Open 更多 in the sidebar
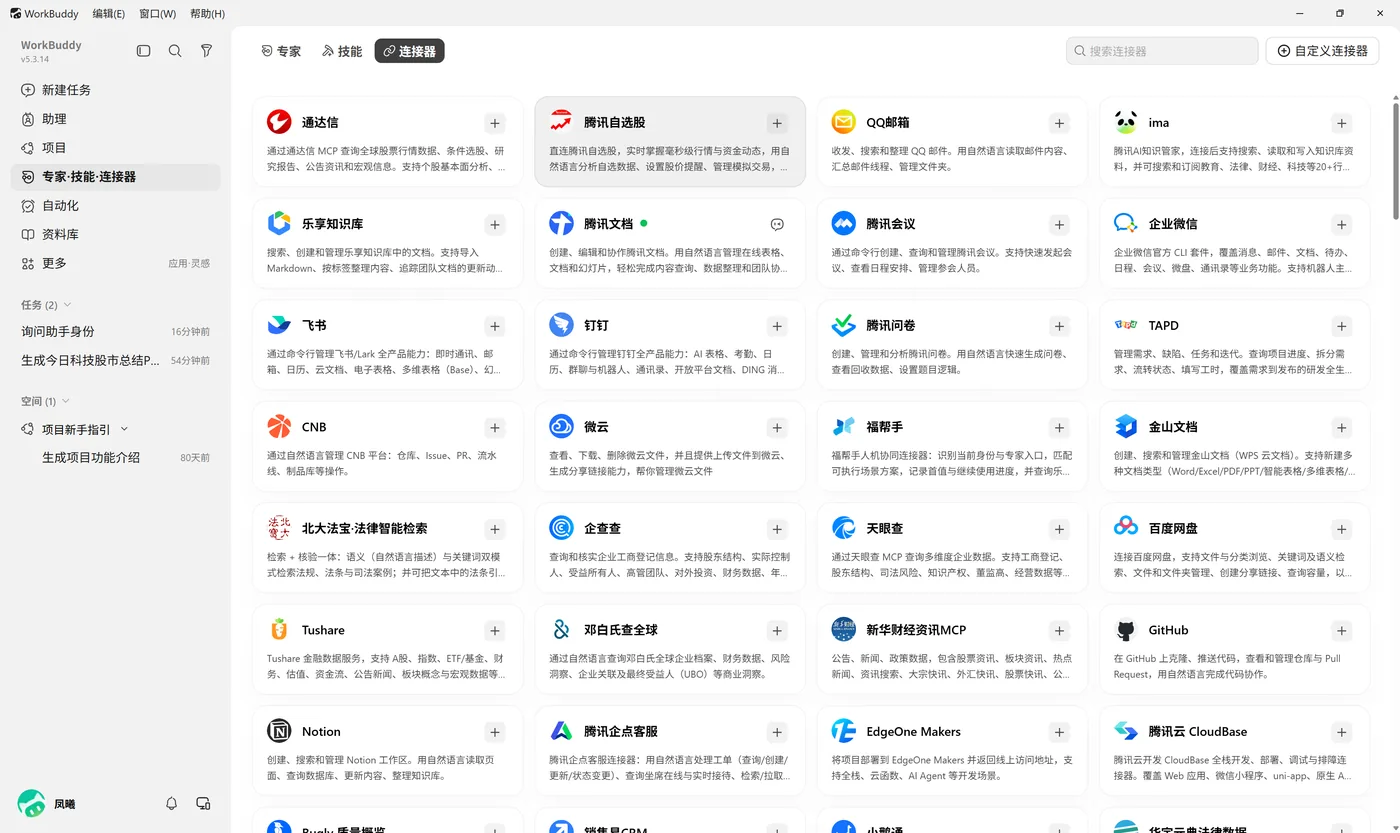The image size is (1400, 833). point(116,264)
